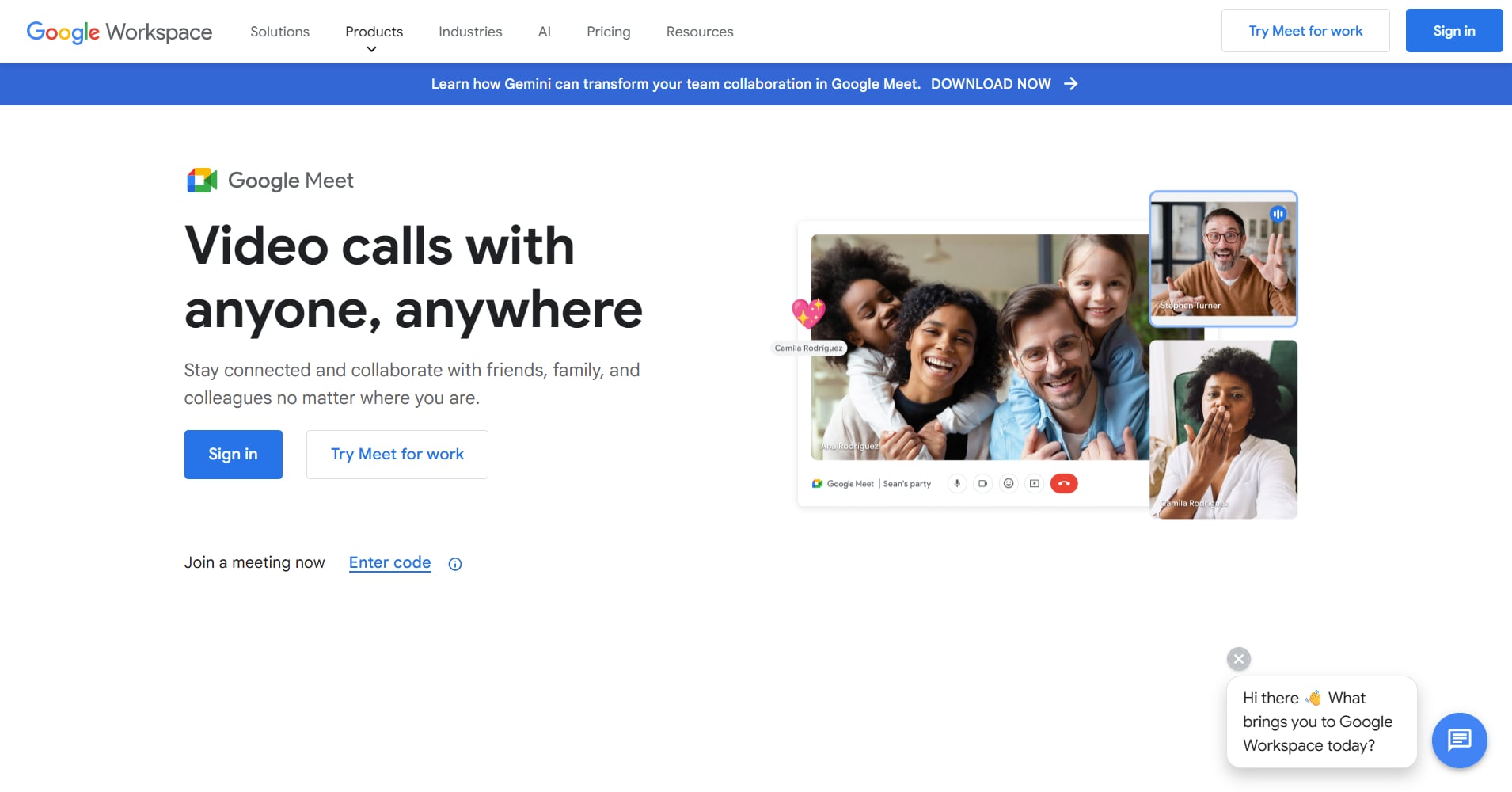Click Try Meet for work in header
The height and width of the screenshot is (792, 1512).
coord(1305,31)
